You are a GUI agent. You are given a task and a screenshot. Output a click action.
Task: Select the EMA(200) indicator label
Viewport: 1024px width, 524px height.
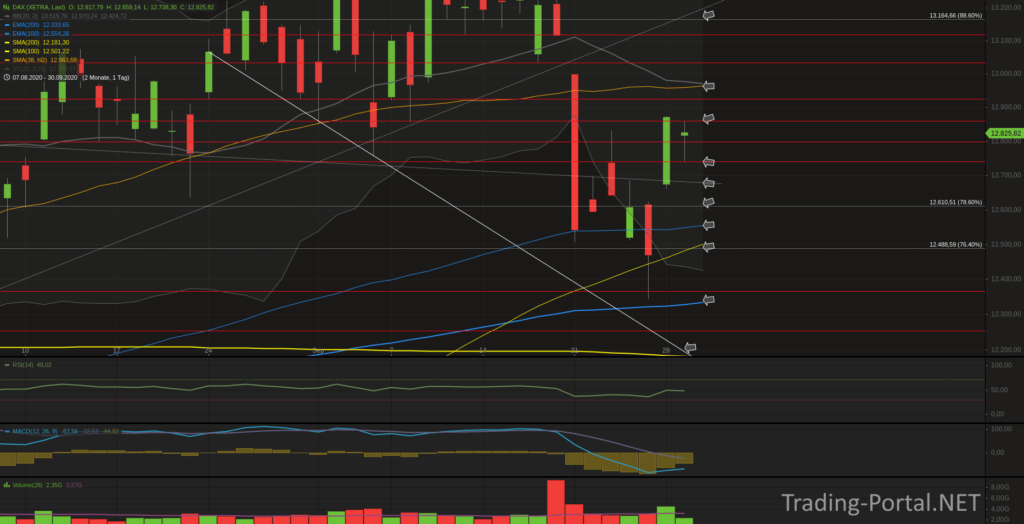pyautogui.click(x=26, y=25)
